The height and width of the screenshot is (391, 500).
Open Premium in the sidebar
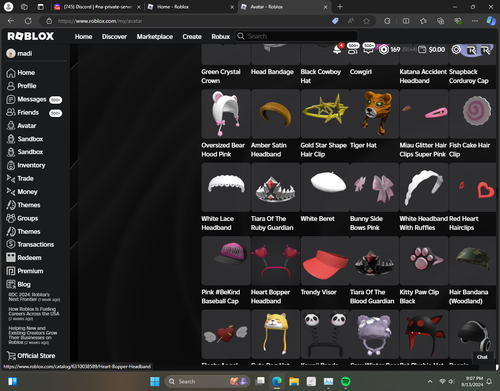coord(25,271)
